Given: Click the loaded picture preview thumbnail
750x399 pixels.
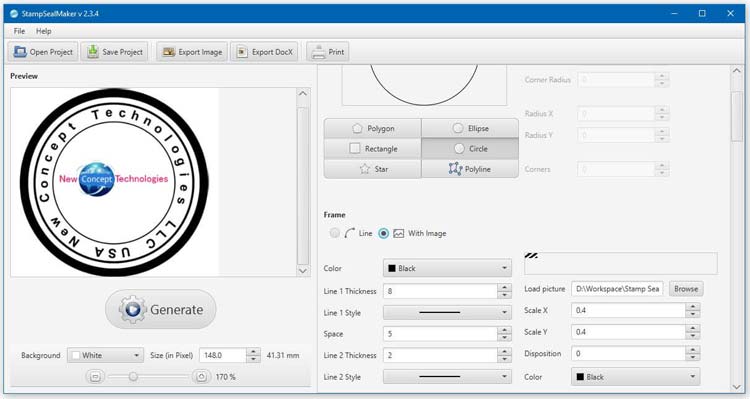Looking at the screenshot, I should click(621, 263).
